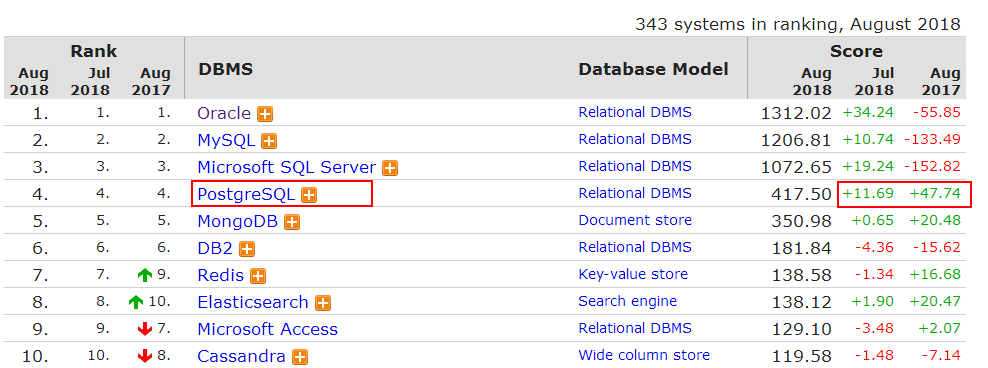The height and width of the screenshot is (368, 988).
Task: Select the Cassandra DBMS link
Action: (241, 357)
